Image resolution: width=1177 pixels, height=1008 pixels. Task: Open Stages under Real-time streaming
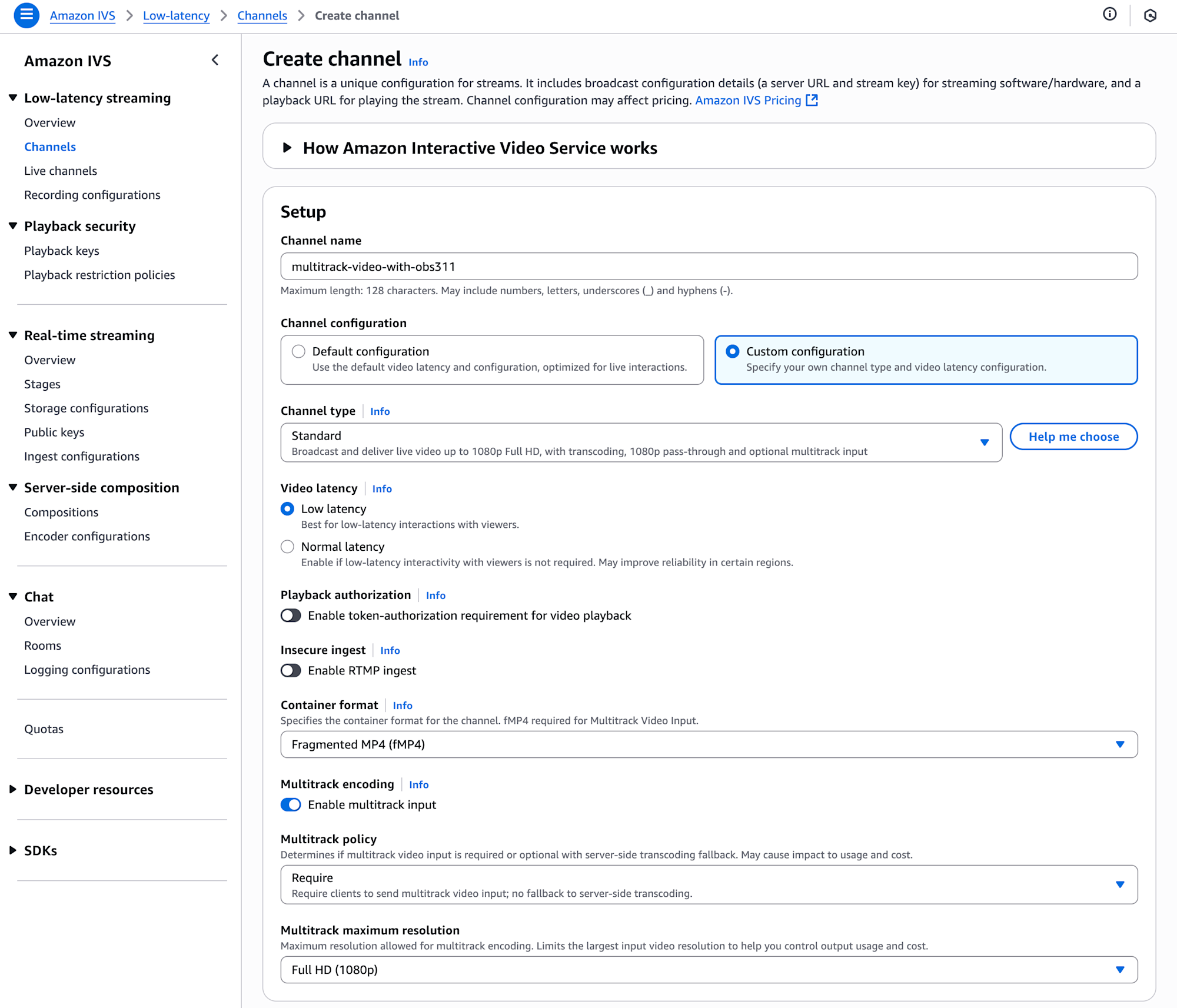pyautogui.click(x=42, y=384)
